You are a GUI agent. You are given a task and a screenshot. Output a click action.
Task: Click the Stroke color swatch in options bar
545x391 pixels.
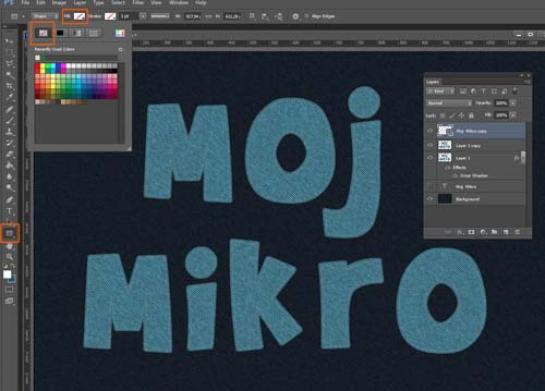110,16
